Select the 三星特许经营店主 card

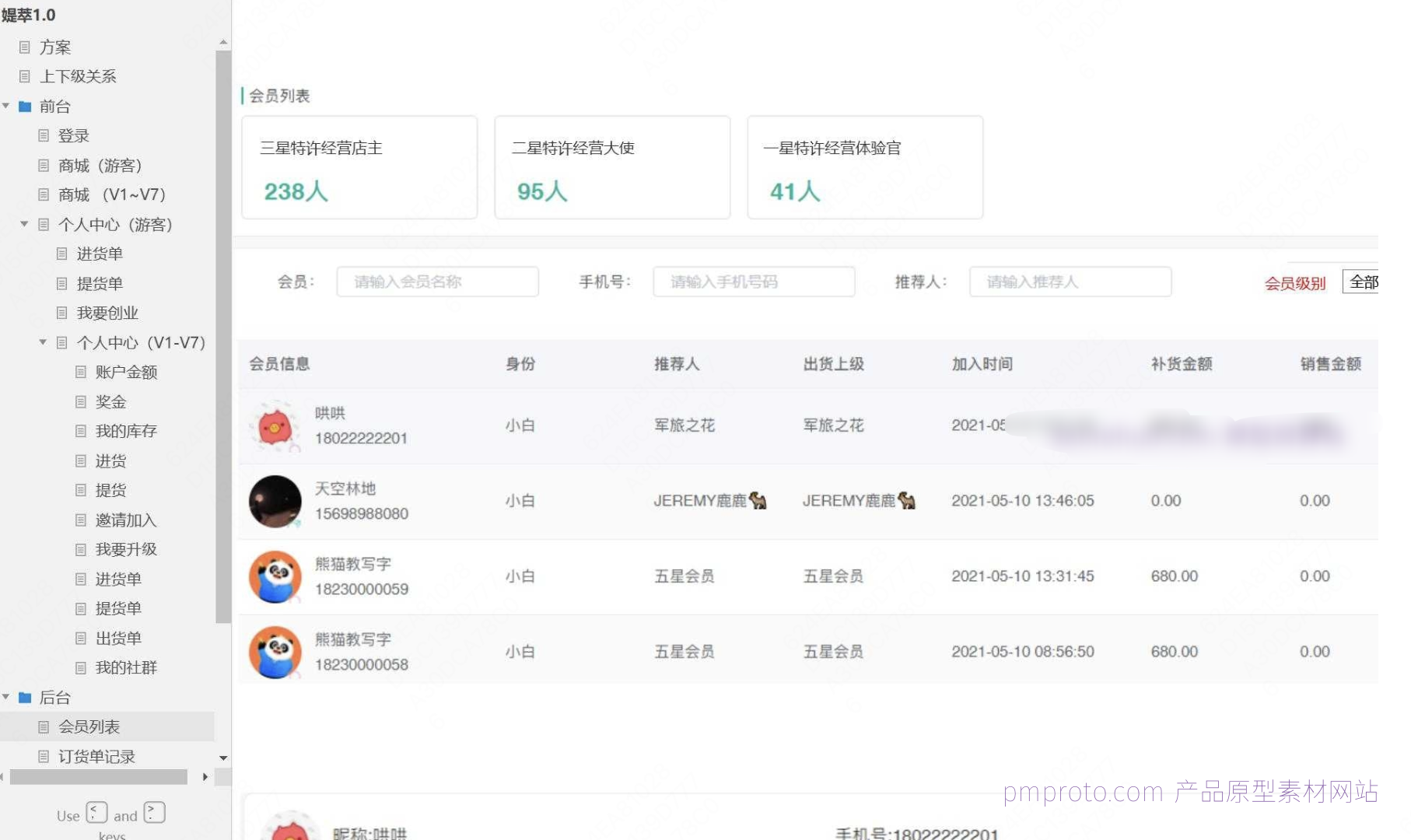pos(359,167)
